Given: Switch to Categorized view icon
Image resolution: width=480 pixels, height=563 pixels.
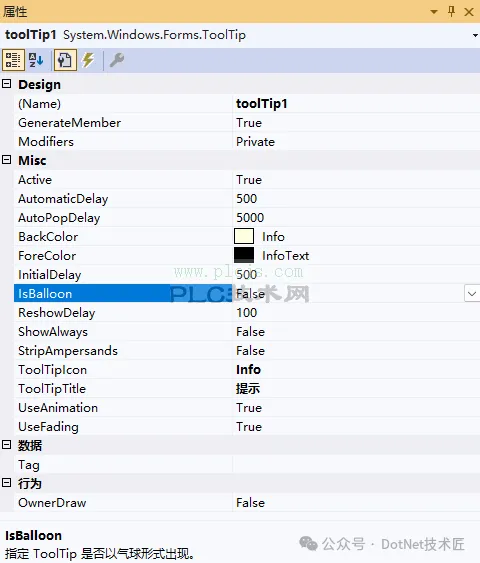Looking at the screenshot, I should tap(13, 60).
